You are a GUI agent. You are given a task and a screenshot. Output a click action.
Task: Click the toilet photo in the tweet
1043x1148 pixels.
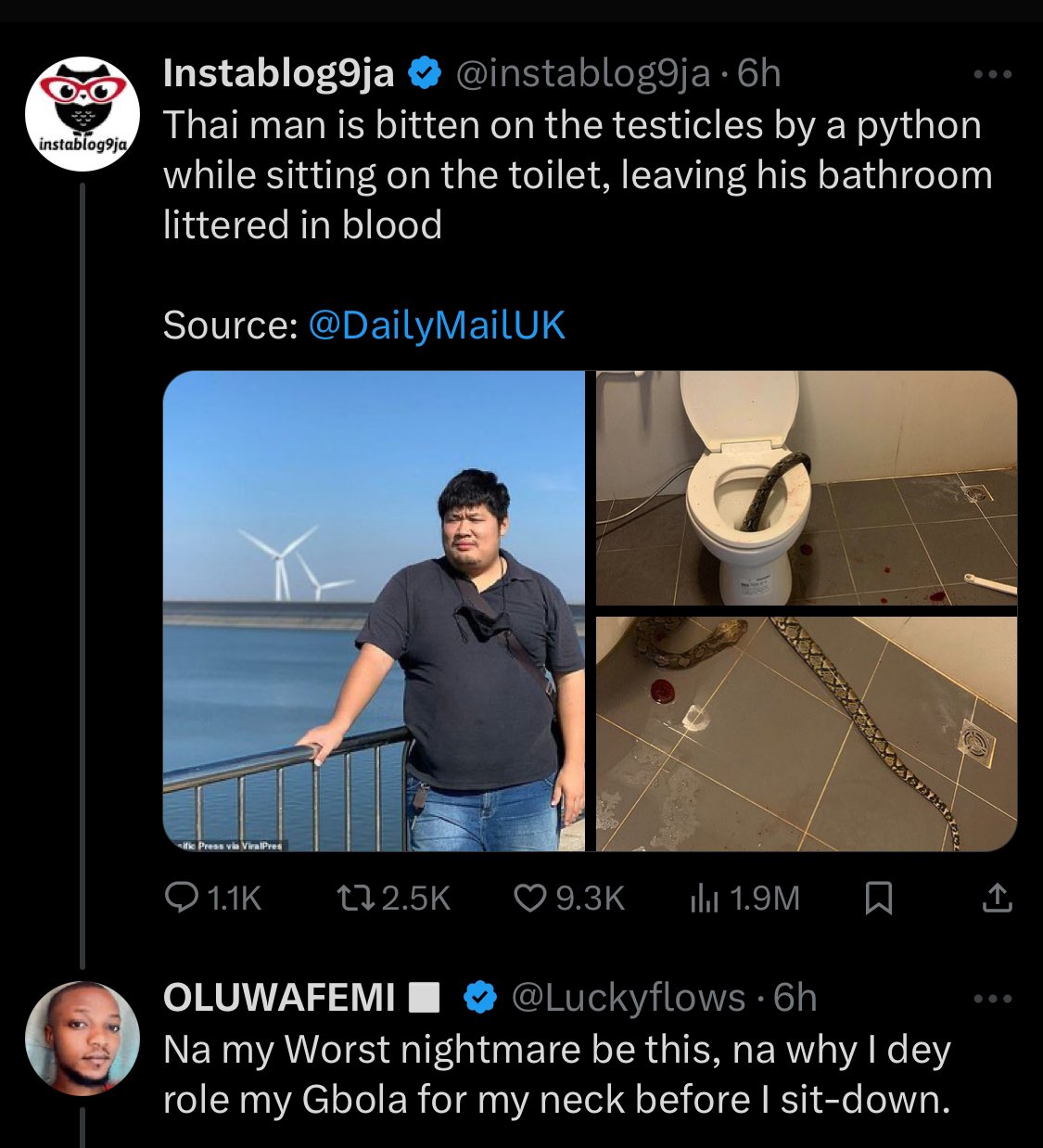point(804,489)
